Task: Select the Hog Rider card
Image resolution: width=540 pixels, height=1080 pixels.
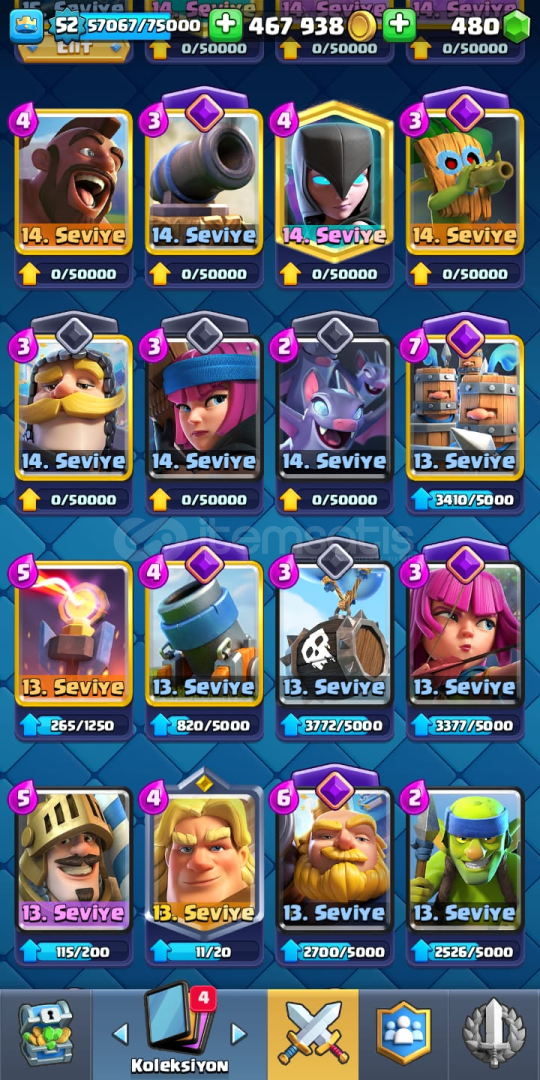Action: 74,181
